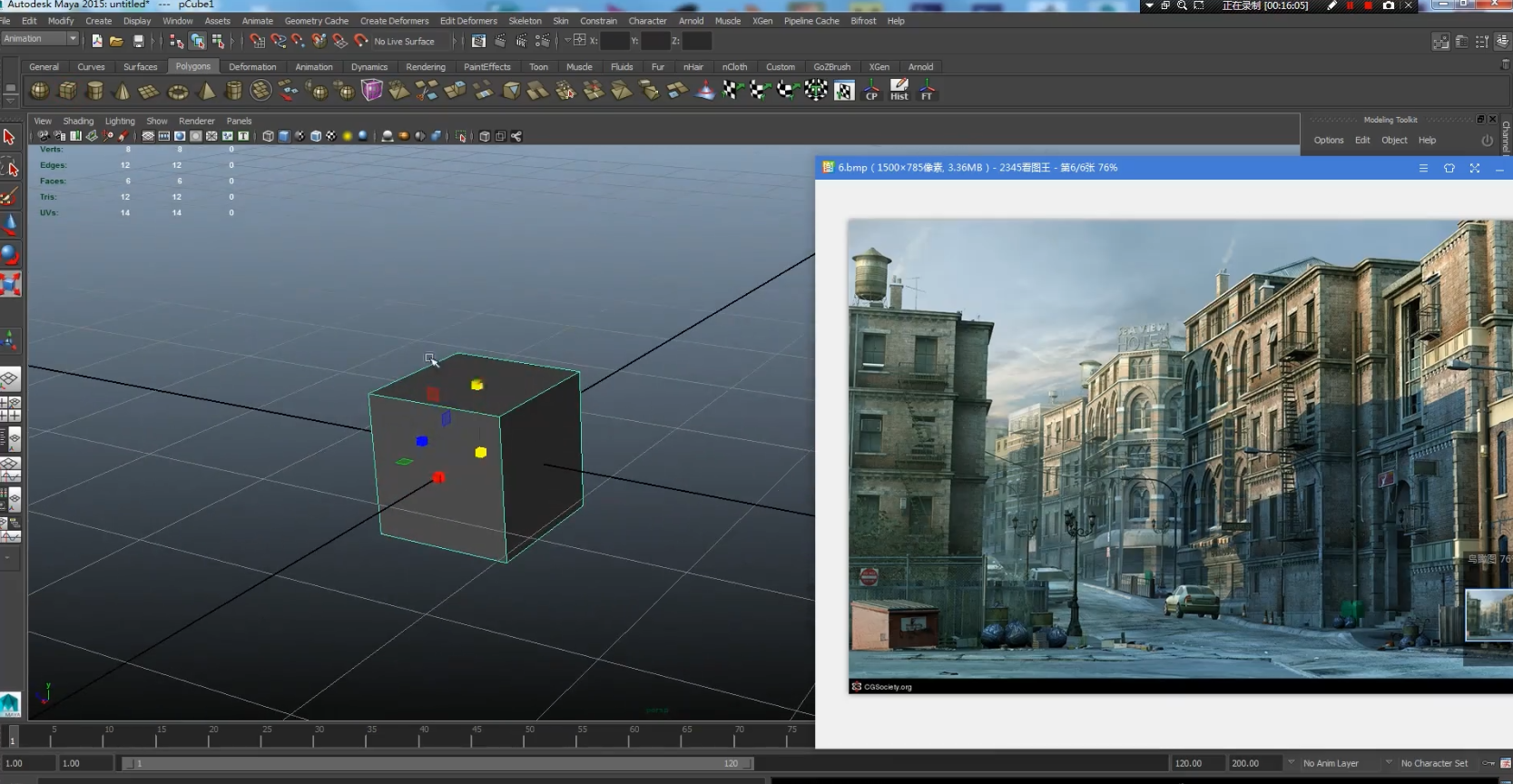Toggle Select by hierarchy mode
Viewport: 1513px width, 784px height.
pos(176,41)
